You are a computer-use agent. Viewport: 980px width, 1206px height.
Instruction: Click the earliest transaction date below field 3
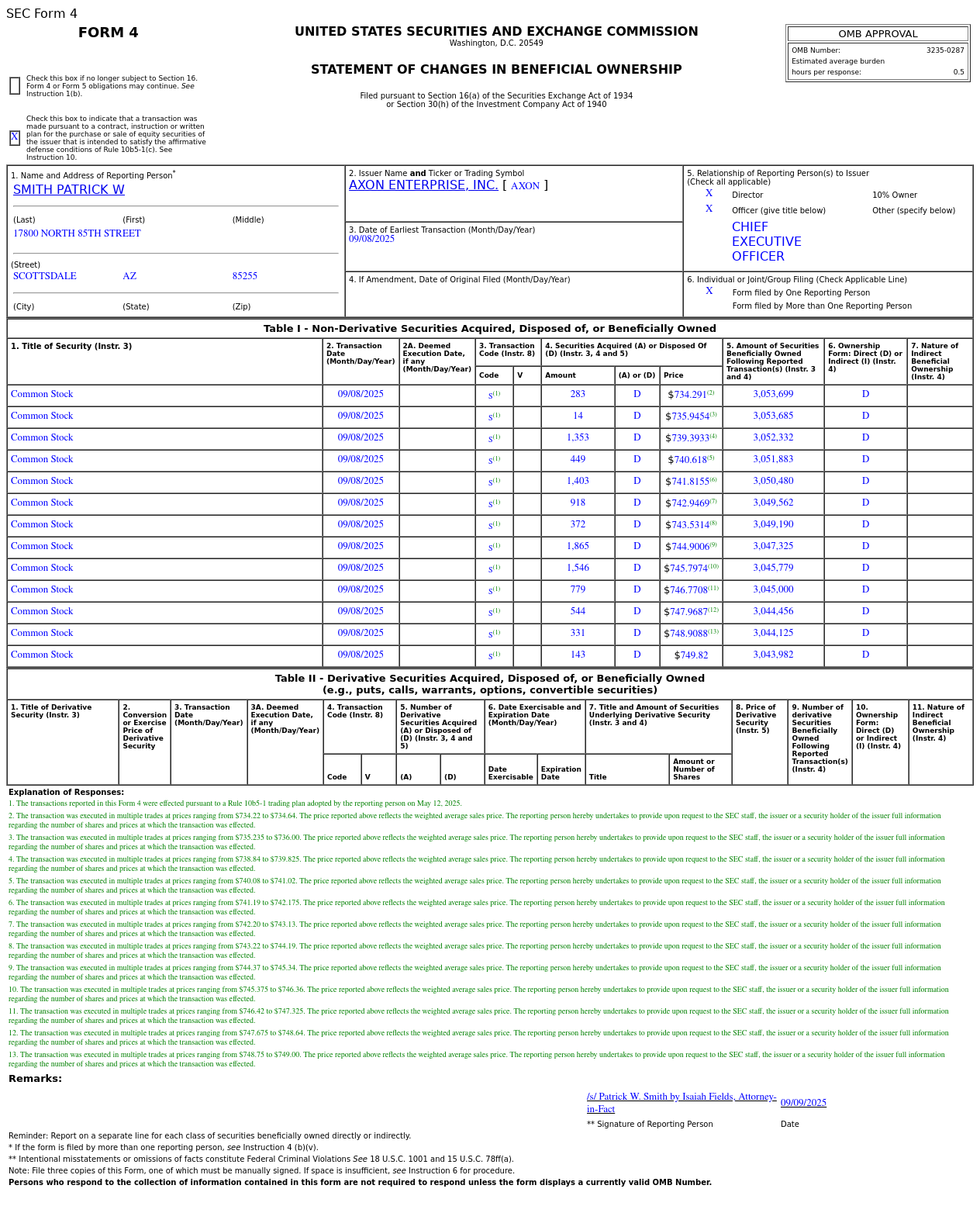[x=371, y=239]
